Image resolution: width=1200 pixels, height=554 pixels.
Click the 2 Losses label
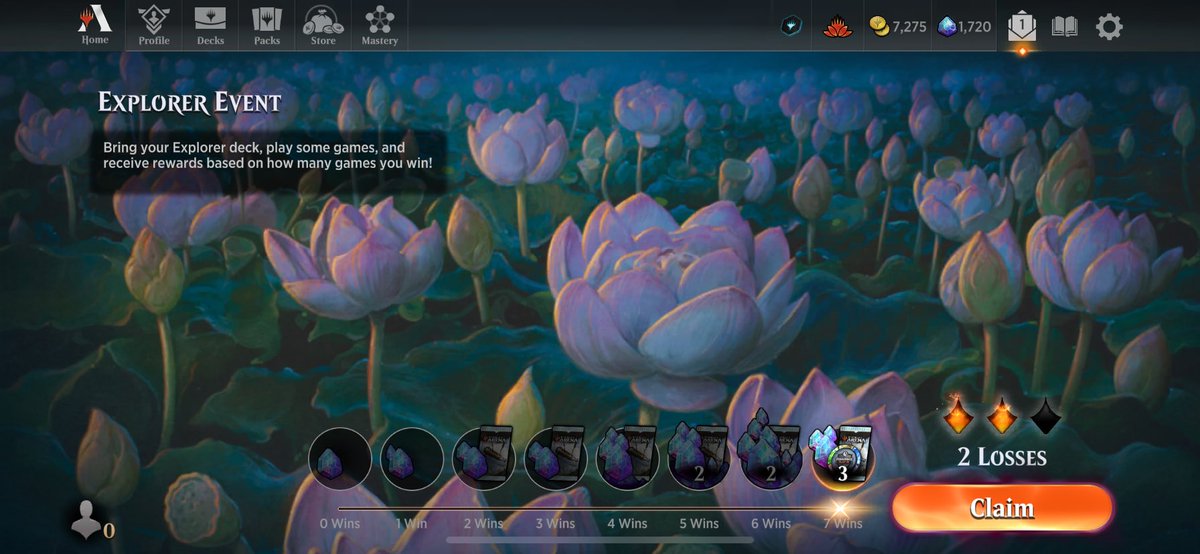[x=1002, y=457]
